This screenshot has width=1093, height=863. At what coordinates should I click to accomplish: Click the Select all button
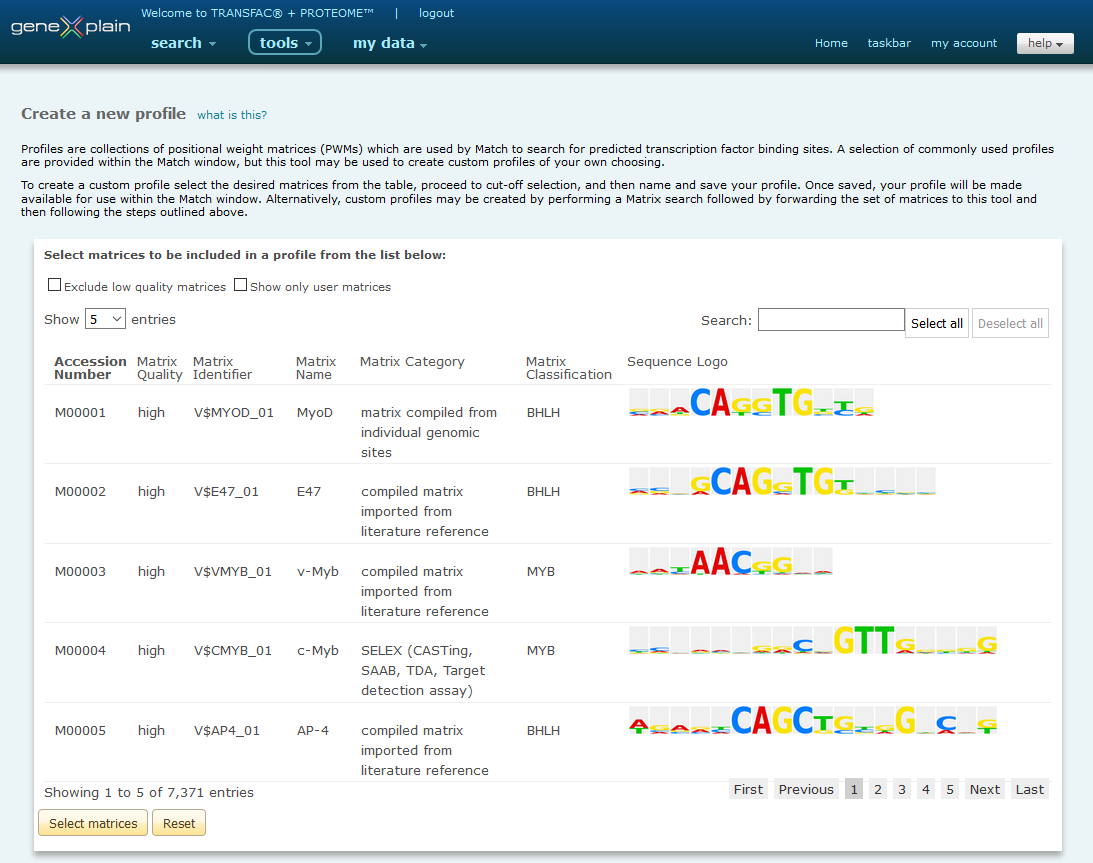click(x=936, y=323)
